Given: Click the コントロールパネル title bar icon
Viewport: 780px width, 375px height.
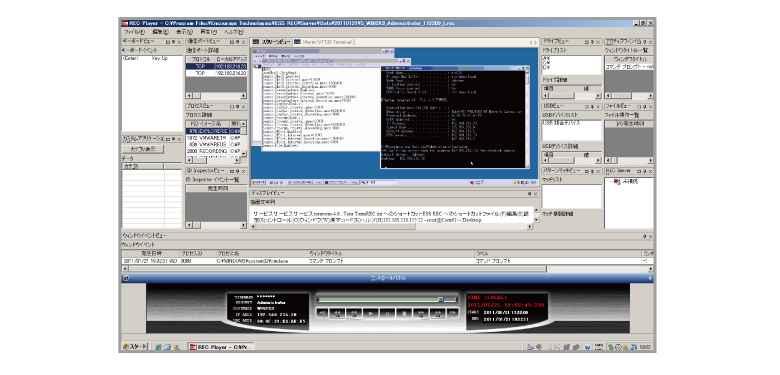Looking at the screenshot, I should [125, 278].
